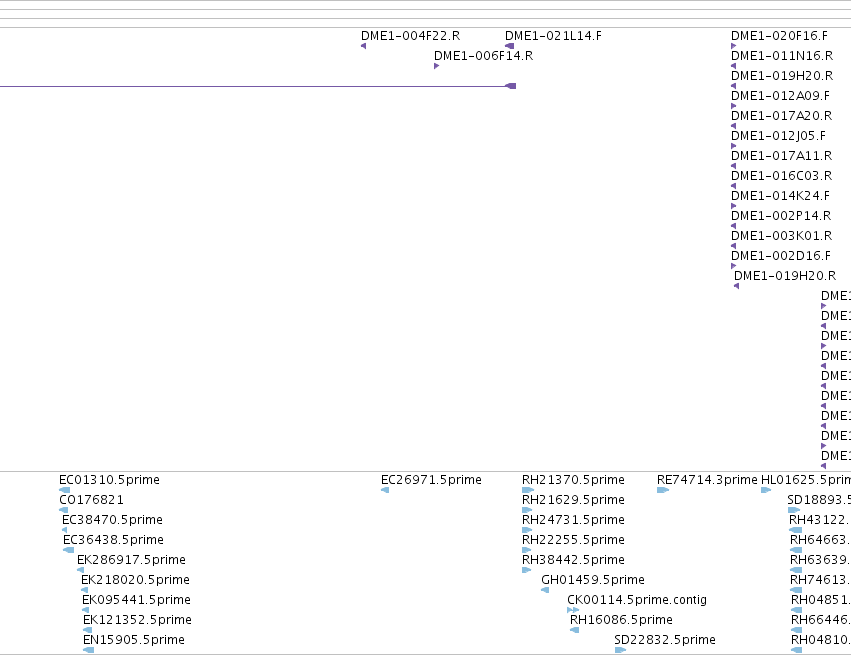The height and width of the screenshot is (655, 851).
Task: Select the DME1-002P14.R feature label
Action: pyautogui.click(x=781, y=216)
